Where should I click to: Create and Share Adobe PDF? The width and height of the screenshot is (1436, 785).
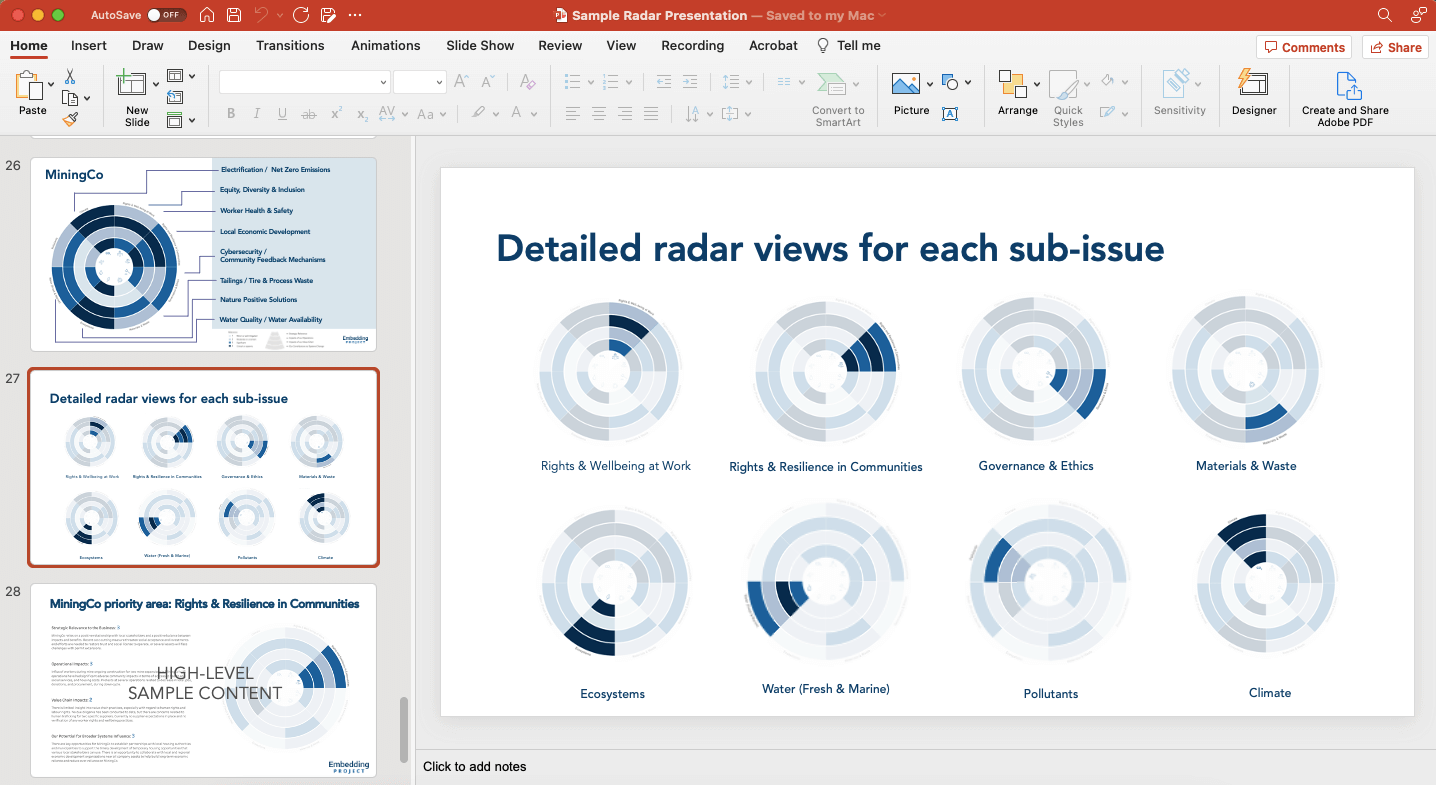pos(1345,95)
